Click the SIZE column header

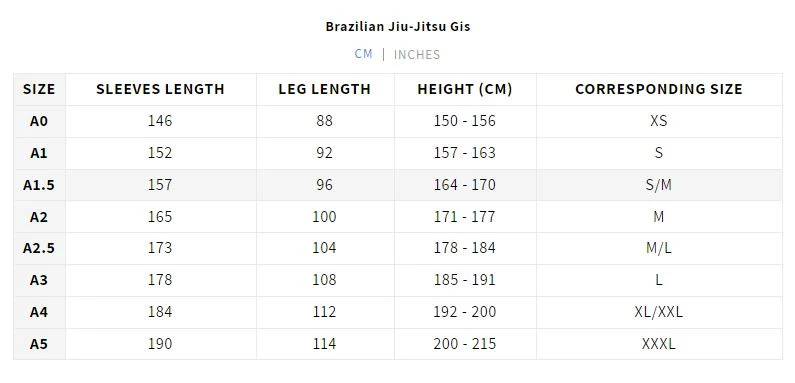coord(39,89)
